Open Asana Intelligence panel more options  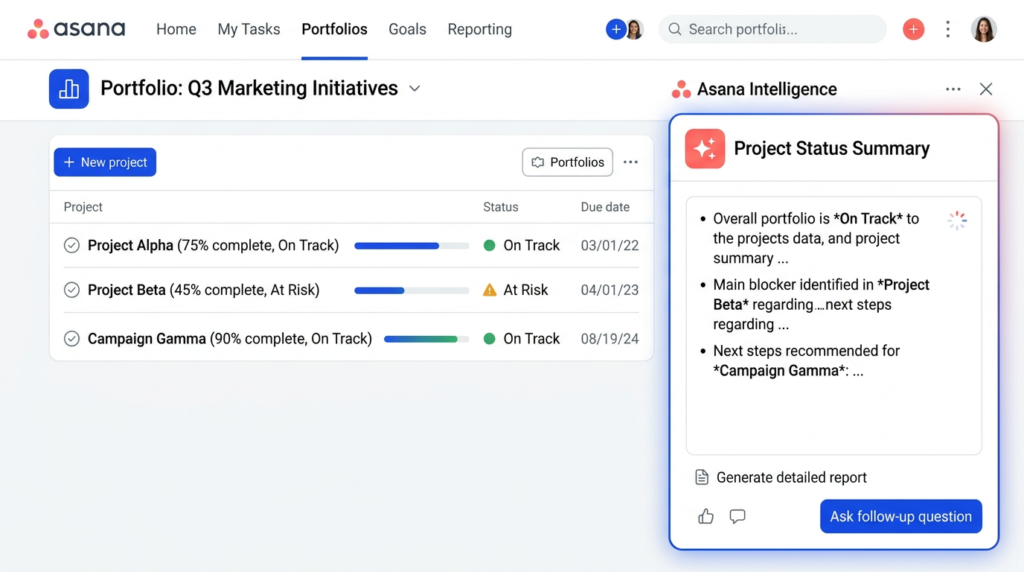[x=953, y=89]
